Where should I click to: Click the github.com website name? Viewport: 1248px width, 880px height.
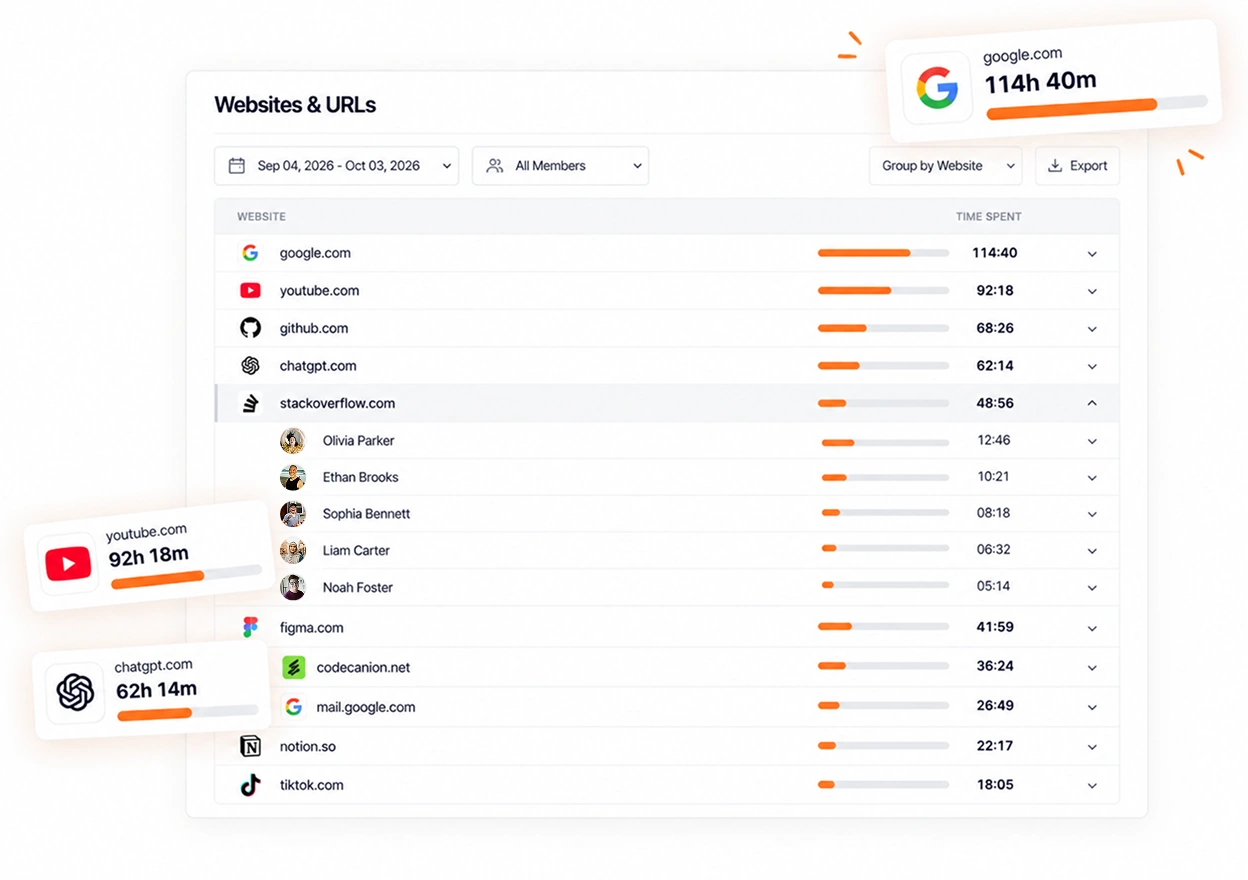coord(314,328)
